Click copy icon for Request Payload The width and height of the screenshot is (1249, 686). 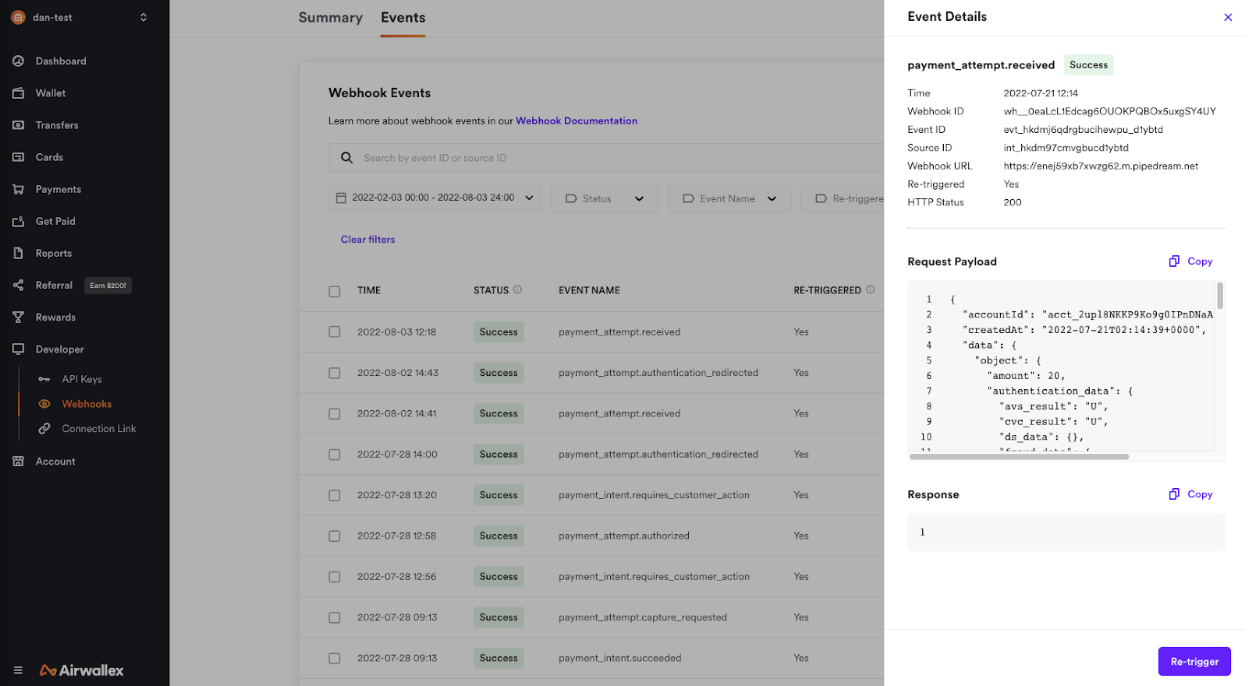tap(1174, 262)
